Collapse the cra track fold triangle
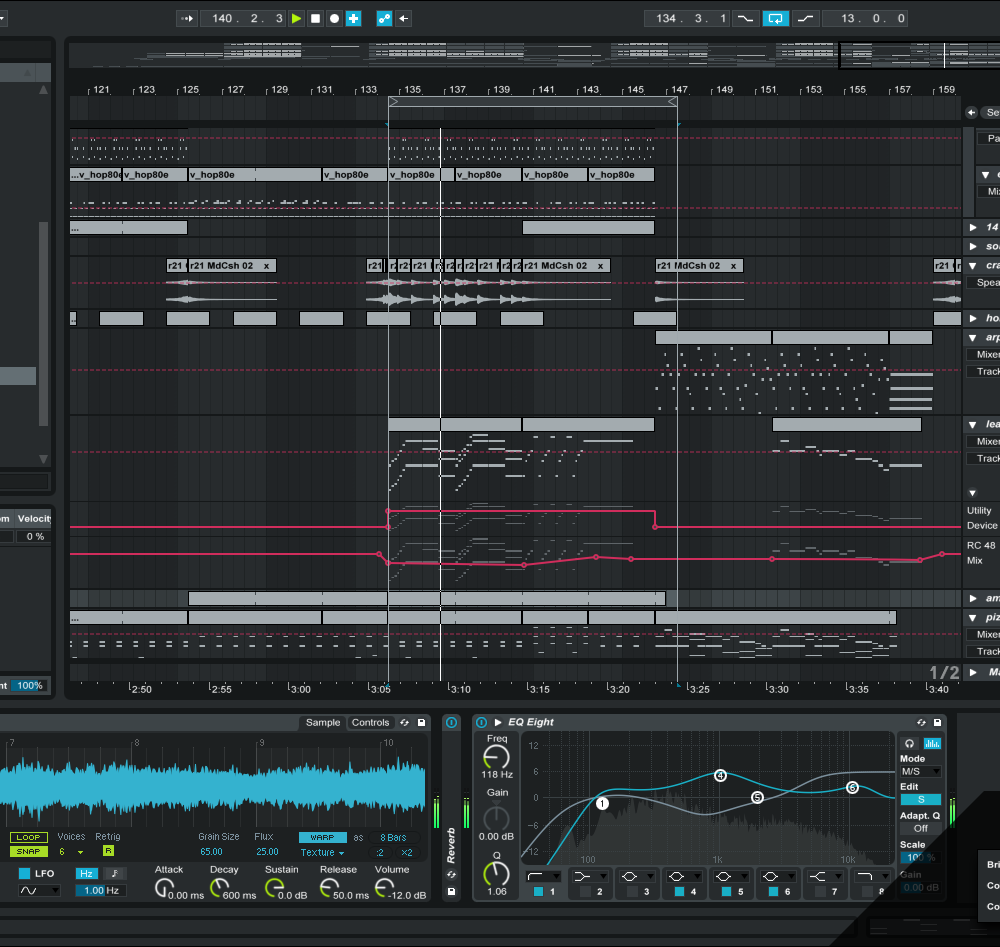Screen dimensions: 1000x947 click(x=973, y=266)
